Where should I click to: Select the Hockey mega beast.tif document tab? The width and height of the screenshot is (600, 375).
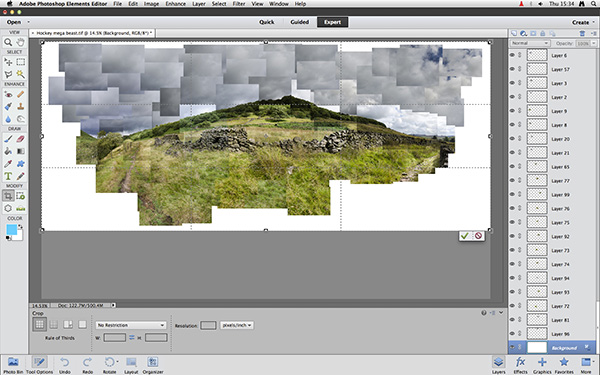[x=92, y=33]
